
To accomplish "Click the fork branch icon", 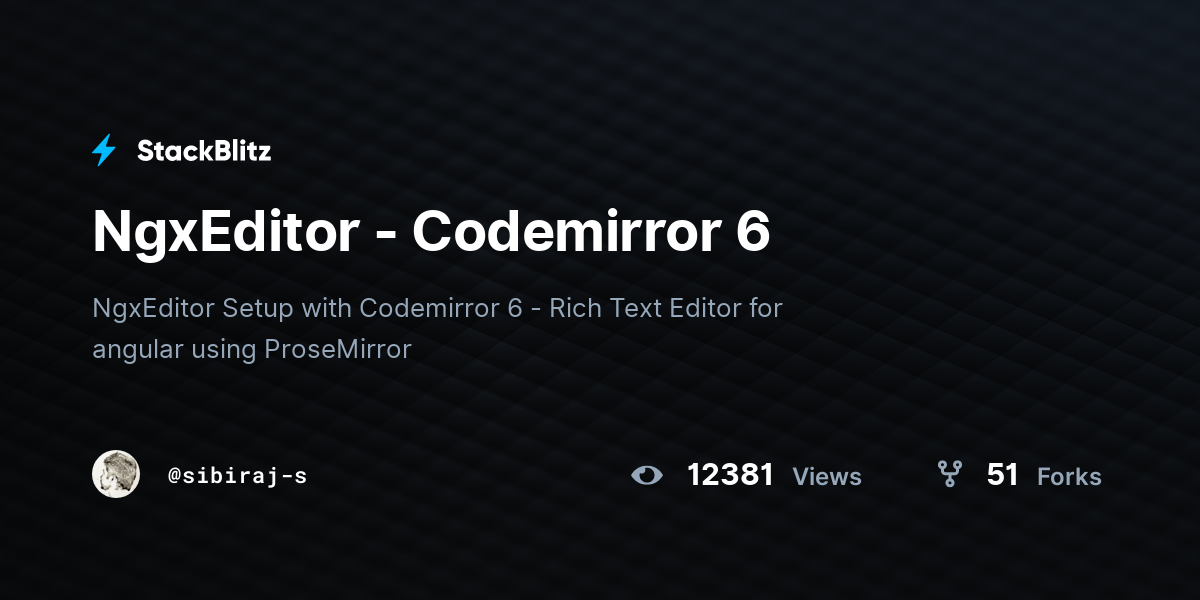I will click(x=949, y=474).
